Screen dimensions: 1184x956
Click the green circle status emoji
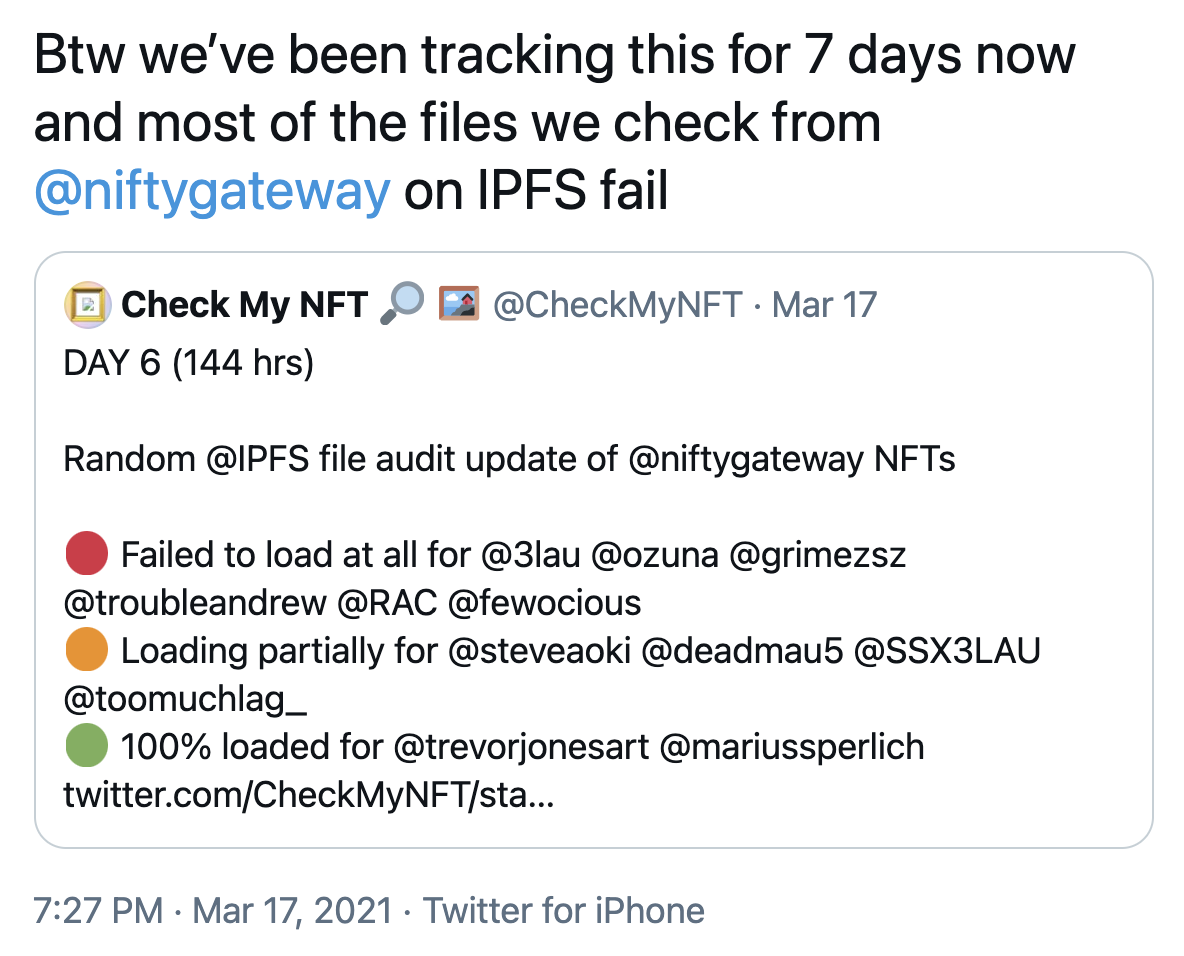pyautogui.click(x=86, y=747)
